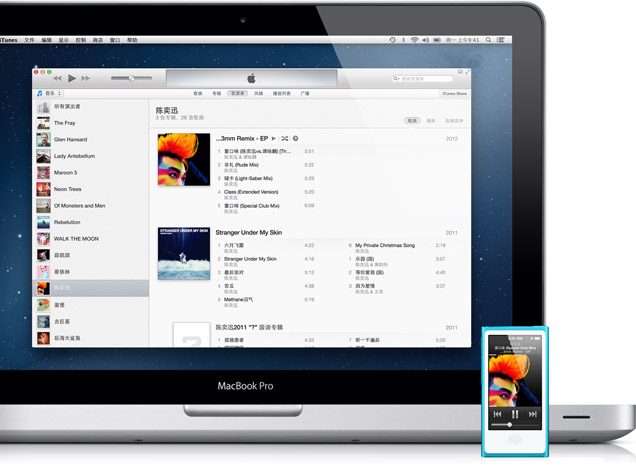Click the iTunes library search field
636x471 pixels.
(x=422, y=79)
